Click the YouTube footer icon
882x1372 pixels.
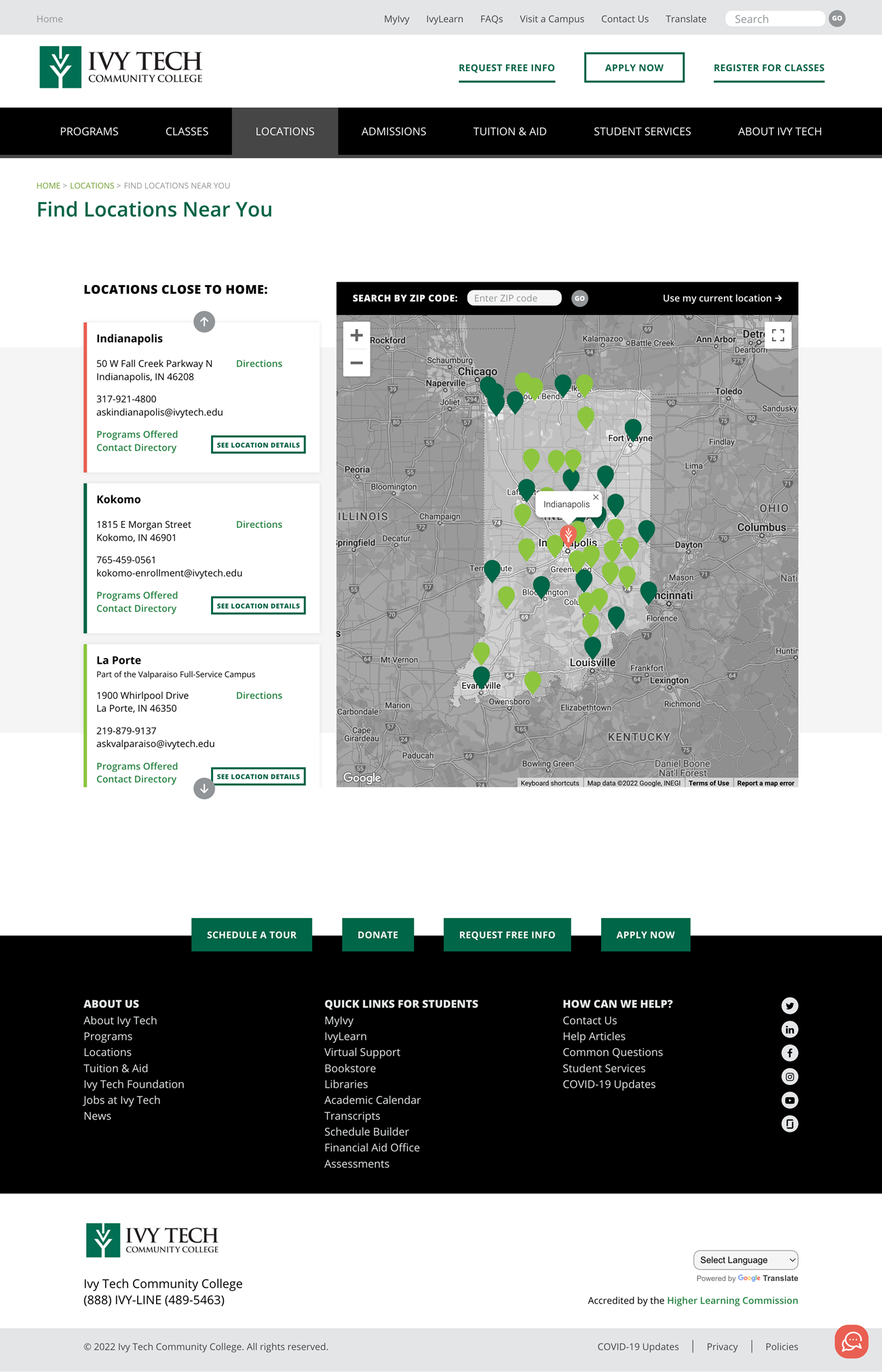tap(790, 1100)
